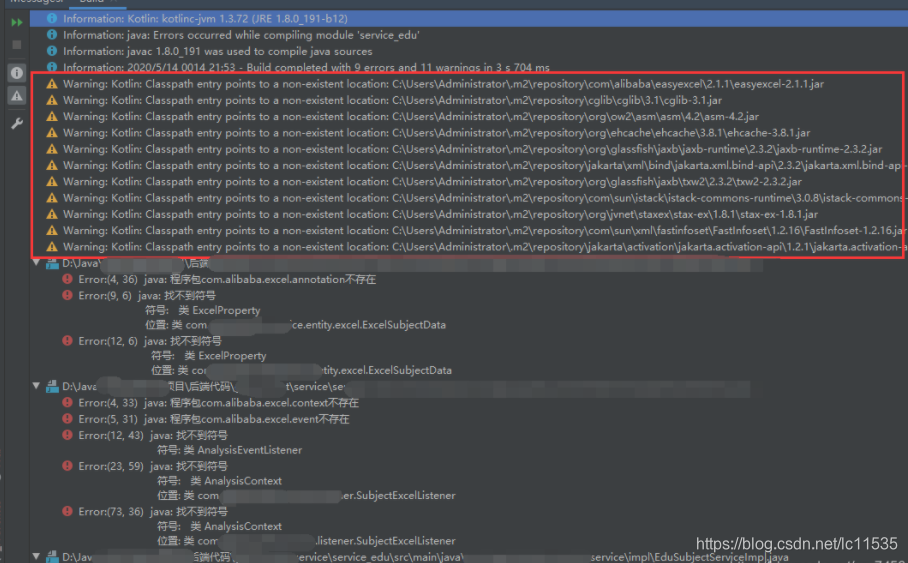
Task: Toggle the show information messages icon
Action: pos(17,73)
